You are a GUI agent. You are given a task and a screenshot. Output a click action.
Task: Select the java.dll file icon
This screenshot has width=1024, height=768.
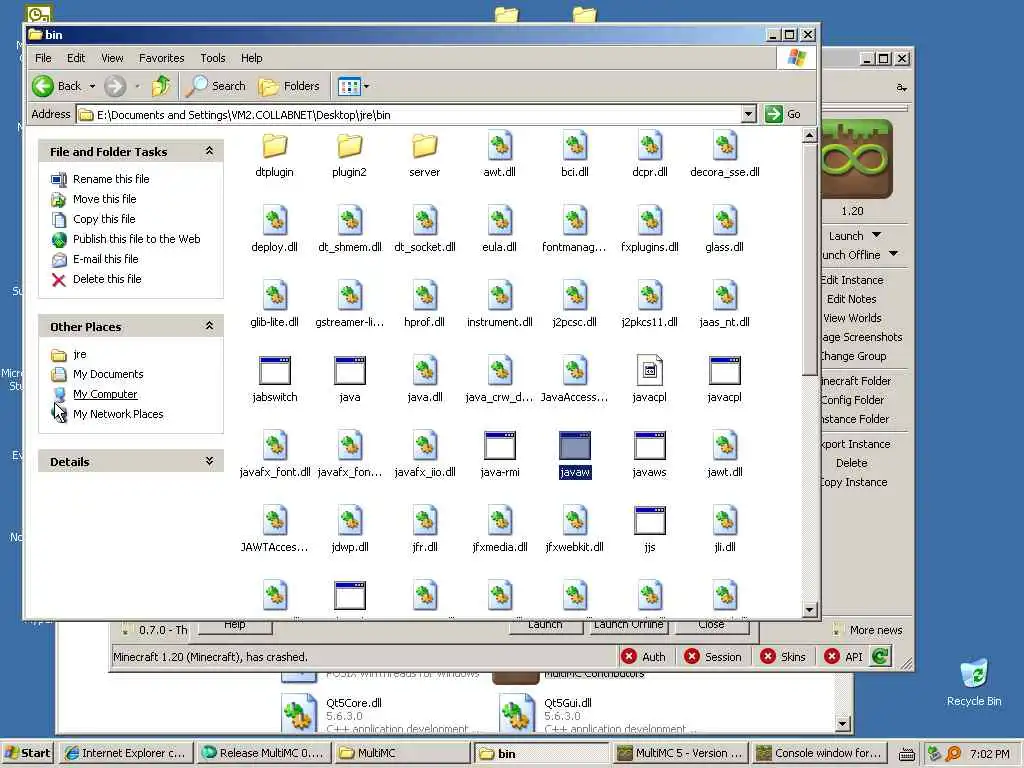point(424,370)
